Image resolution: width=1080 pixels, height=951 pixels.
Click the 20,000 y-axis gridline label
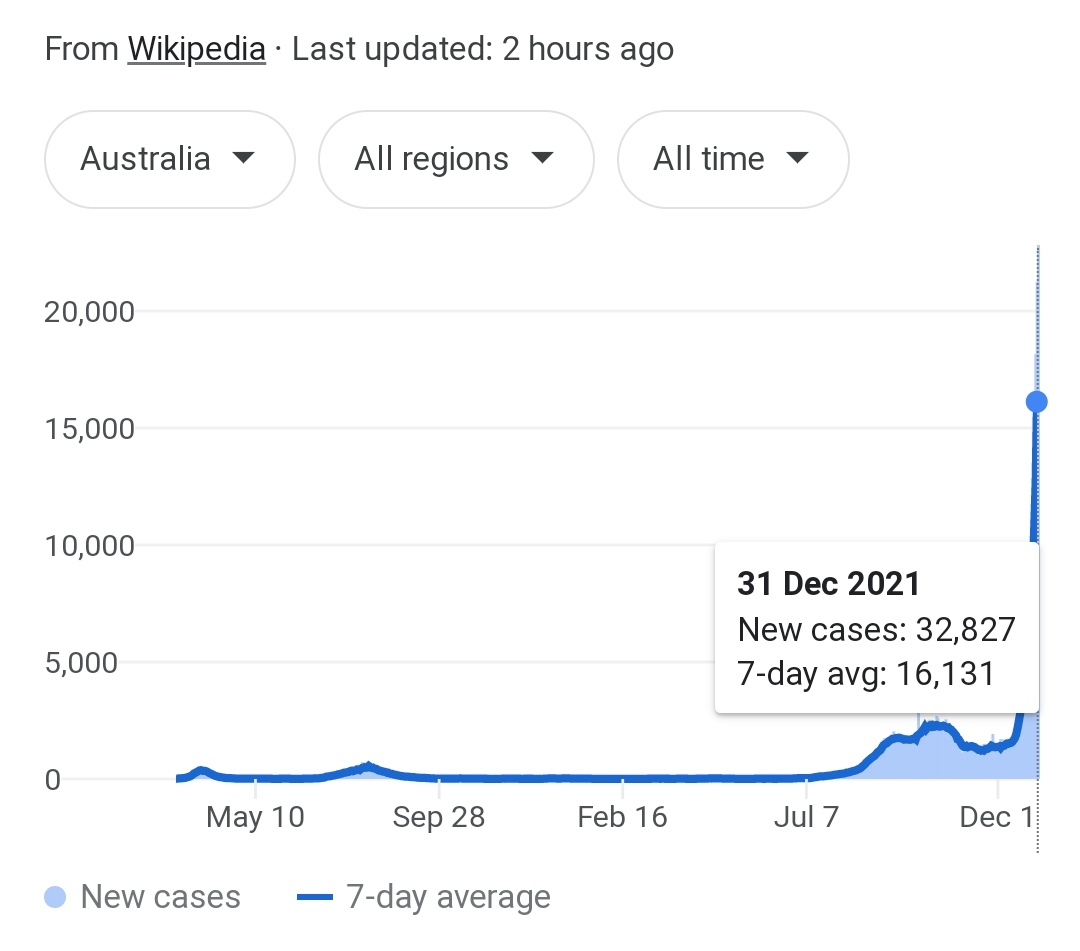(90, 312)
